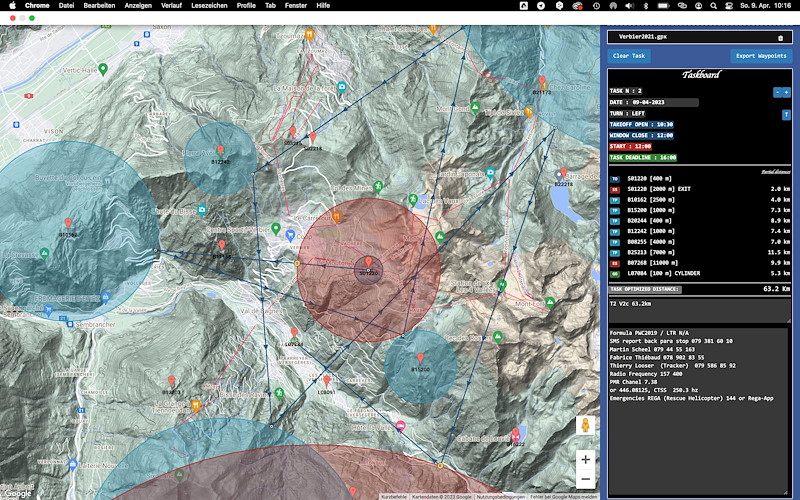Click the B21173 waypoint pin on the map
This screenshot has width=800, height=500.
pos(542,81)
